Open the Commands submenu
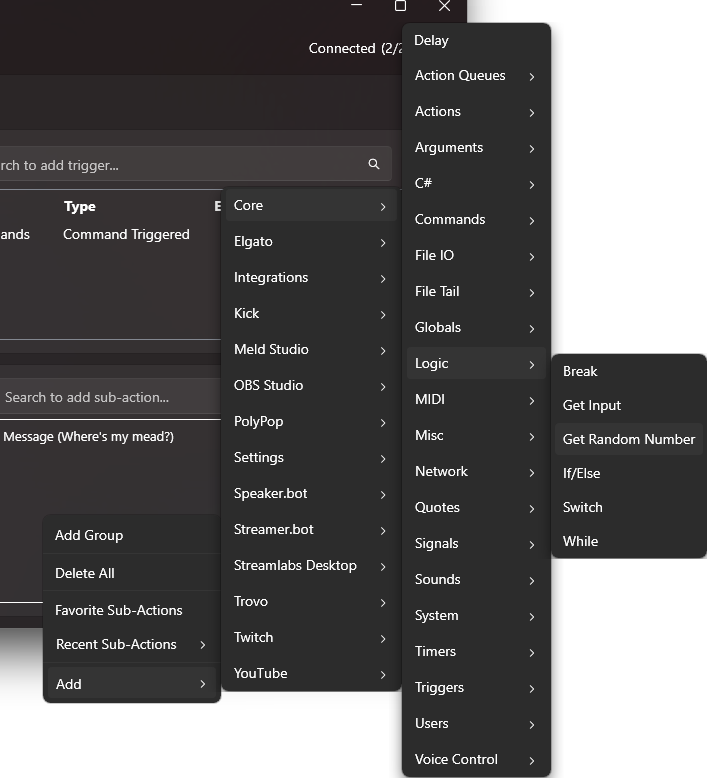The image size is (707, 778). [x=476, y=219]
